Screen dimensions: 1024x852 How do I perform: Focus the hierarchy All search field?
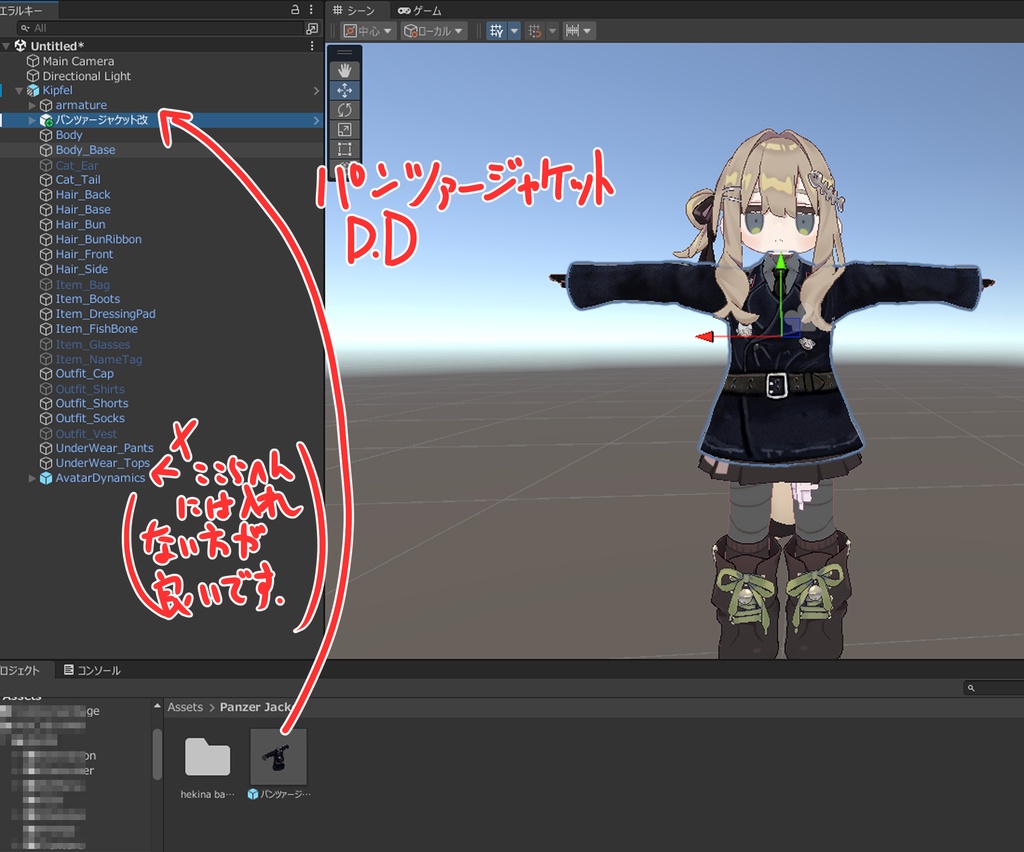(161, 28)
